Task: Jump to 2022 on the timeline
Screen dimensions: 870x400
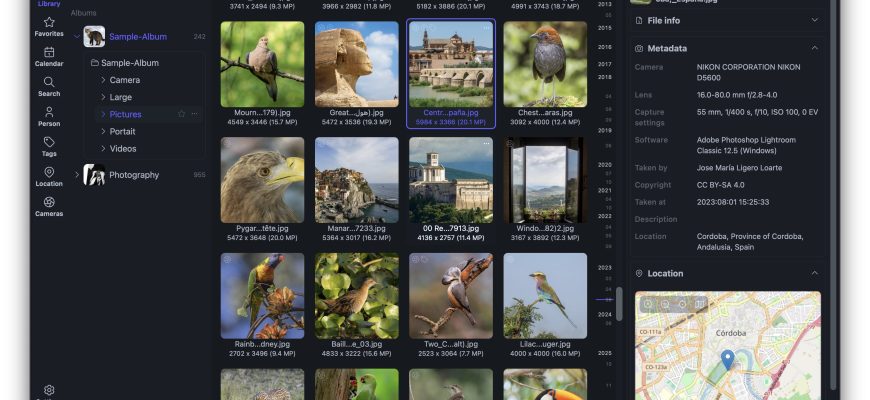Action: point(604,216)
